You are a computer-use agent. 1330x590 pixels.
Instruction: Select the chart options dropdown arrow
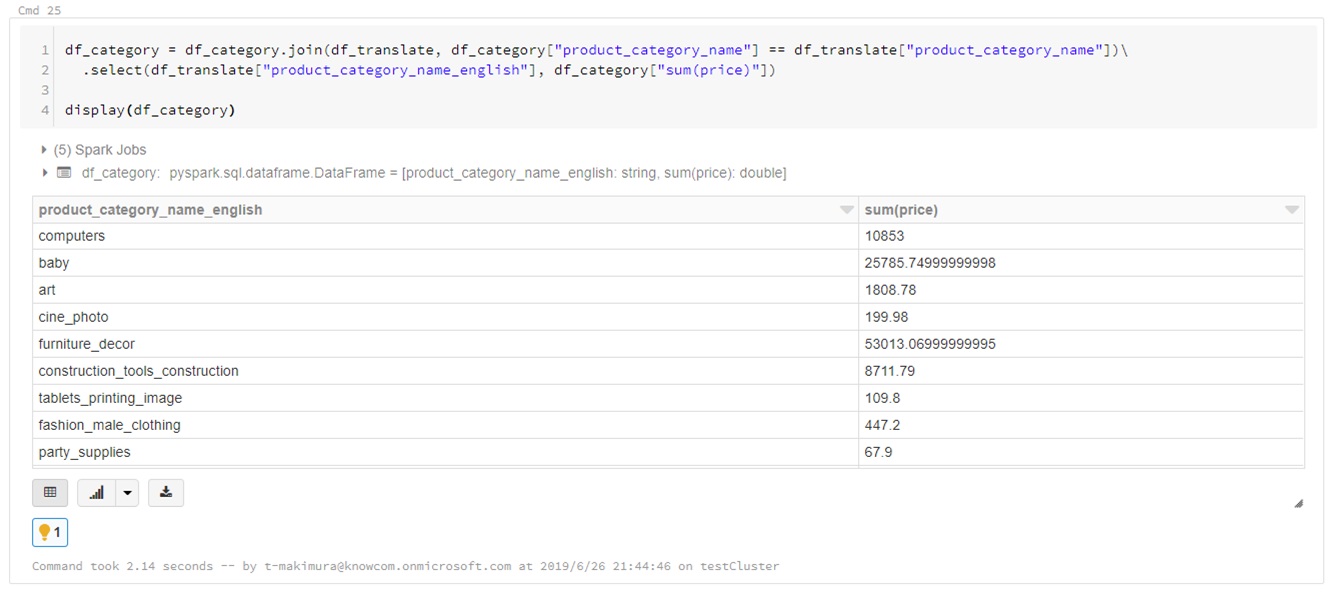click(x=126, y=492)
